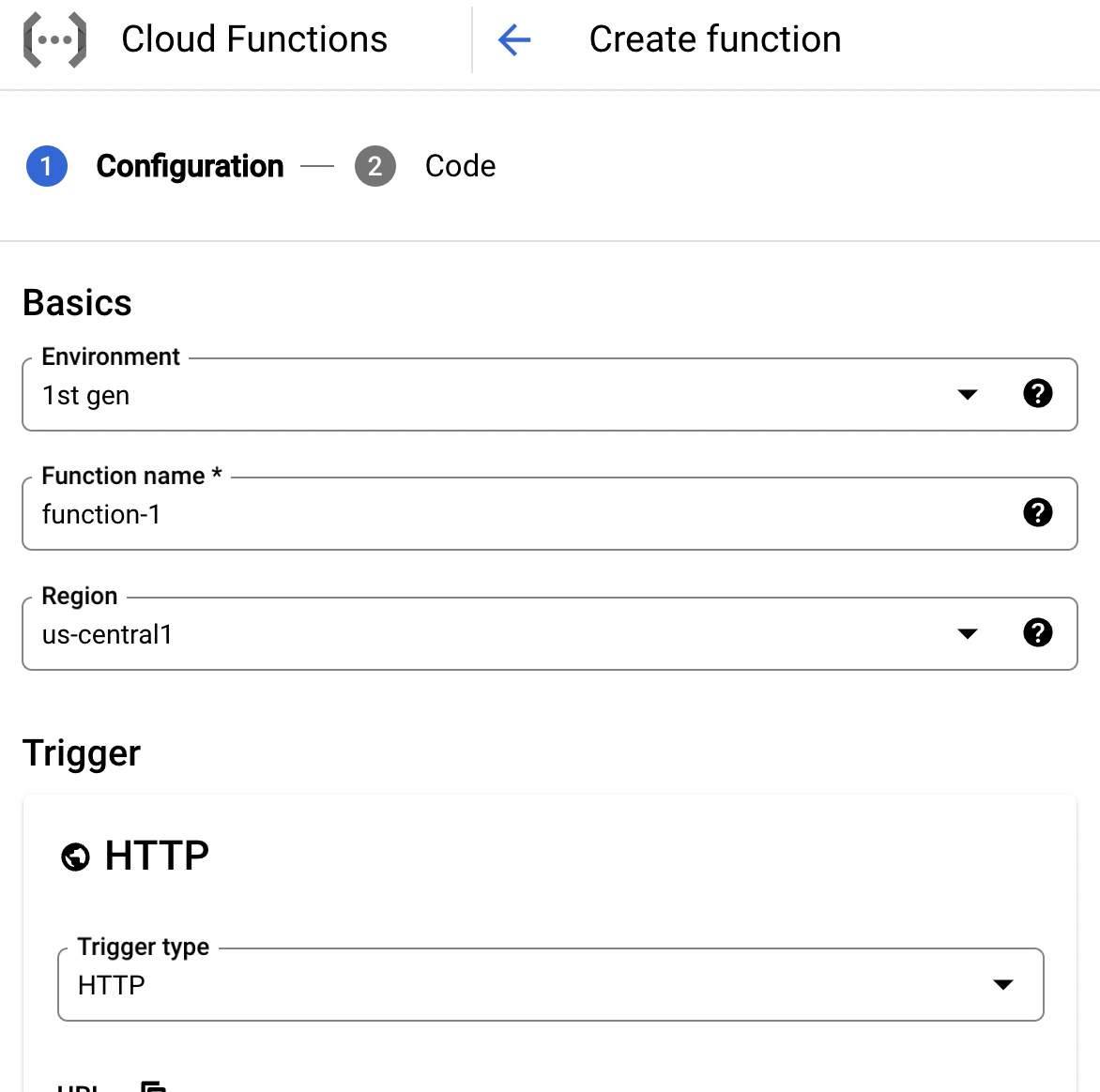Copy the function URL using the copy icon
Image resolution: width=1100 pixels, height=1092 pixels.
153,1086
